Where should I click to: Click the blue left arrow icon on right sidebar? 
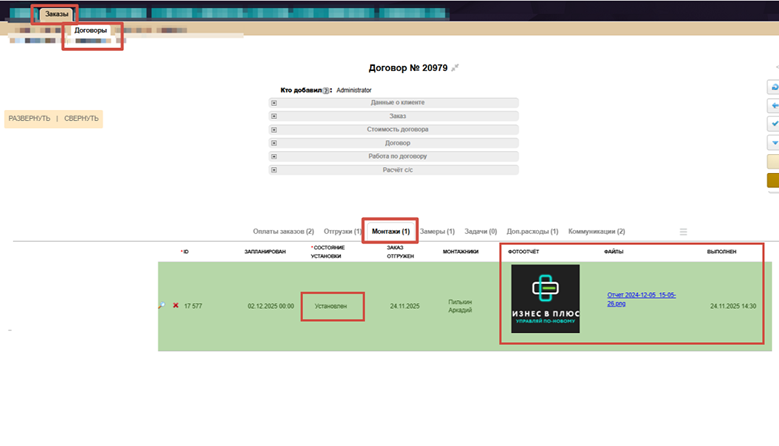point(773,105)
